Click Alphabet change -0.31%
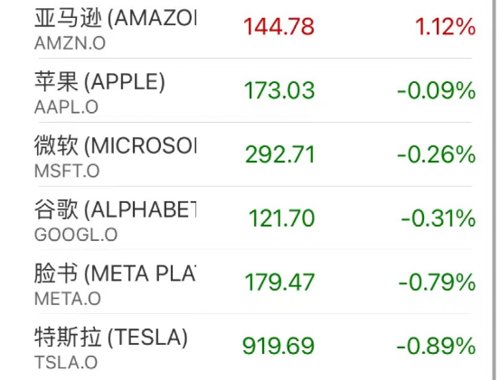 click(x=438, y=218)
